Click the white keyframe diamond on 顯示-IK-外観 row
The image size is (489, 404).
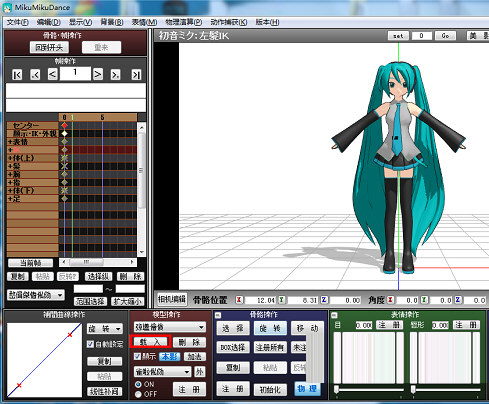(64, 133)
